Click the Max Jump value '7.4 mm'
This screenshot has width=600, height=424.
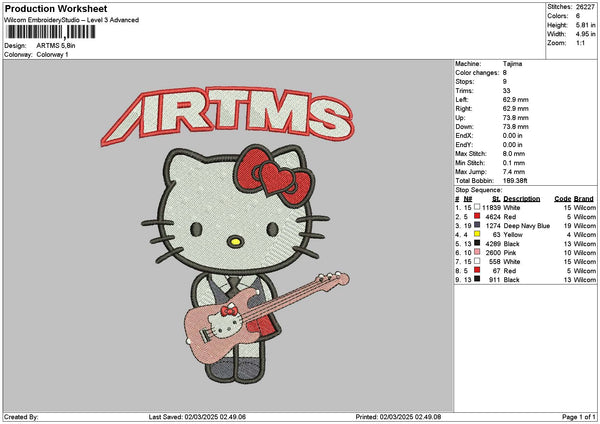[514, 172]
